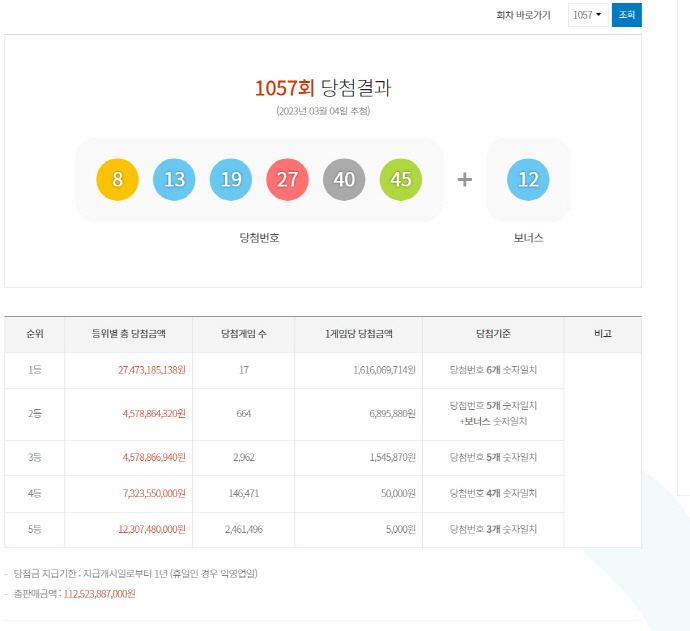Click the per-game prize 1,545,870원
Viewport: 690px width, 631px height.
(x=393, y=458)
